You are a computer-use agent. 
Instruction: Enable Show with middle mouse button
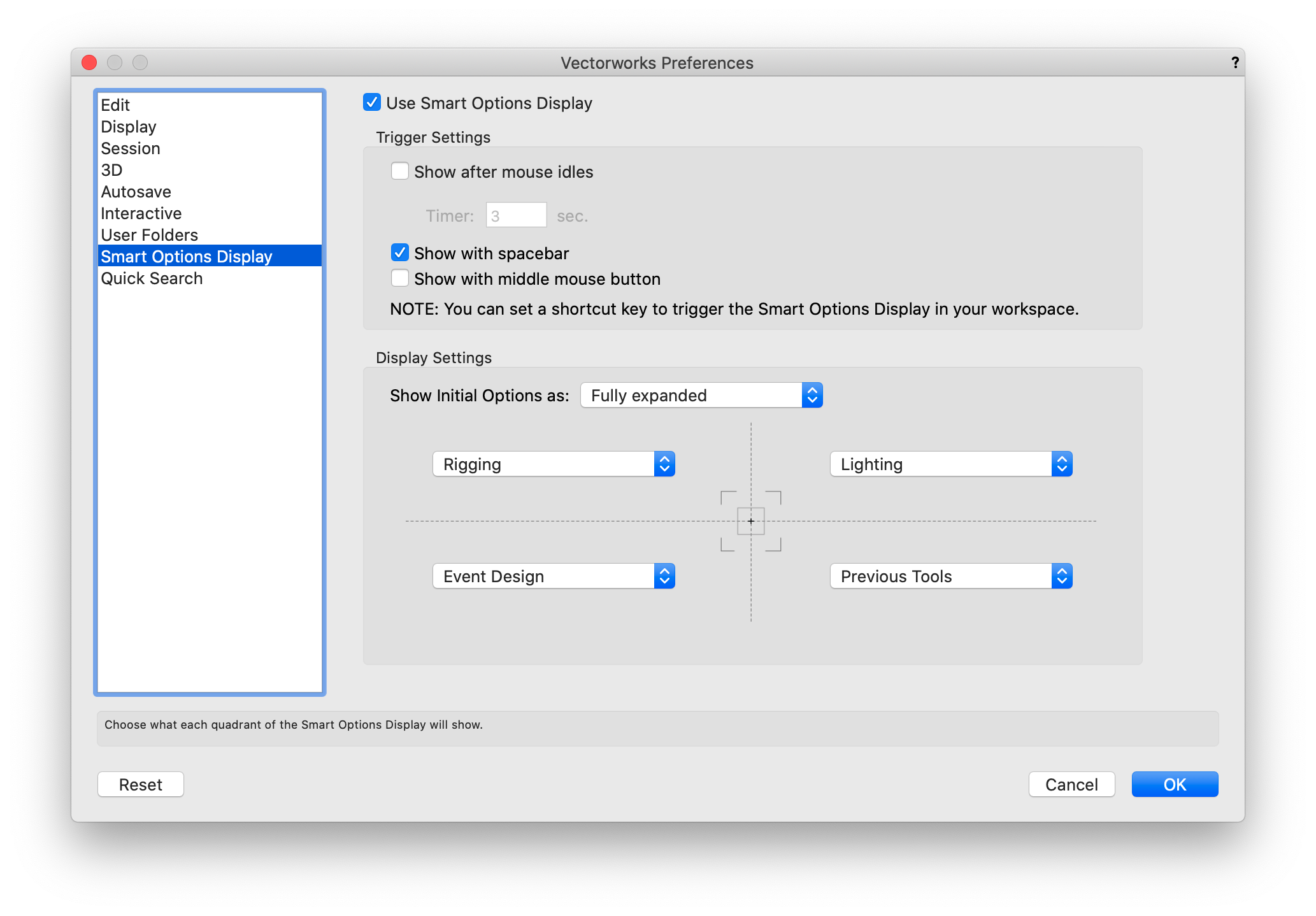click(400, 278)
